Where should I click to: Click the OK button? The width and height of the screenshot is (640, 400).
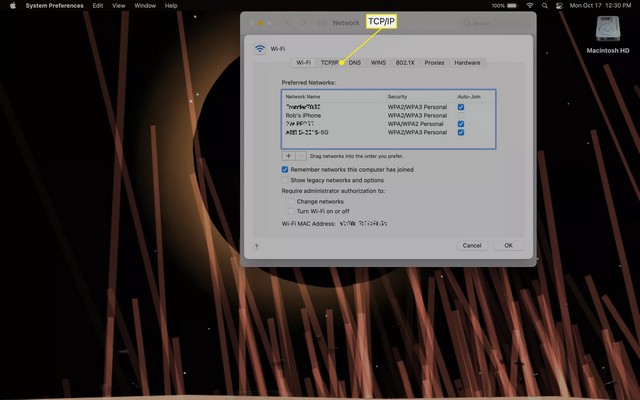[x=508, y=245]
